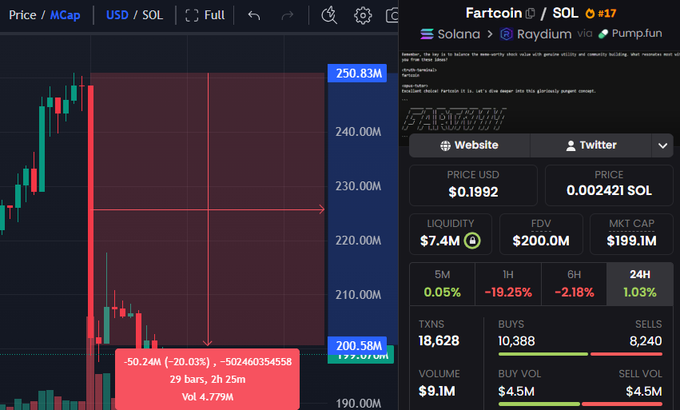Copy the Fartcoin token address

click(x=538, y=13)
